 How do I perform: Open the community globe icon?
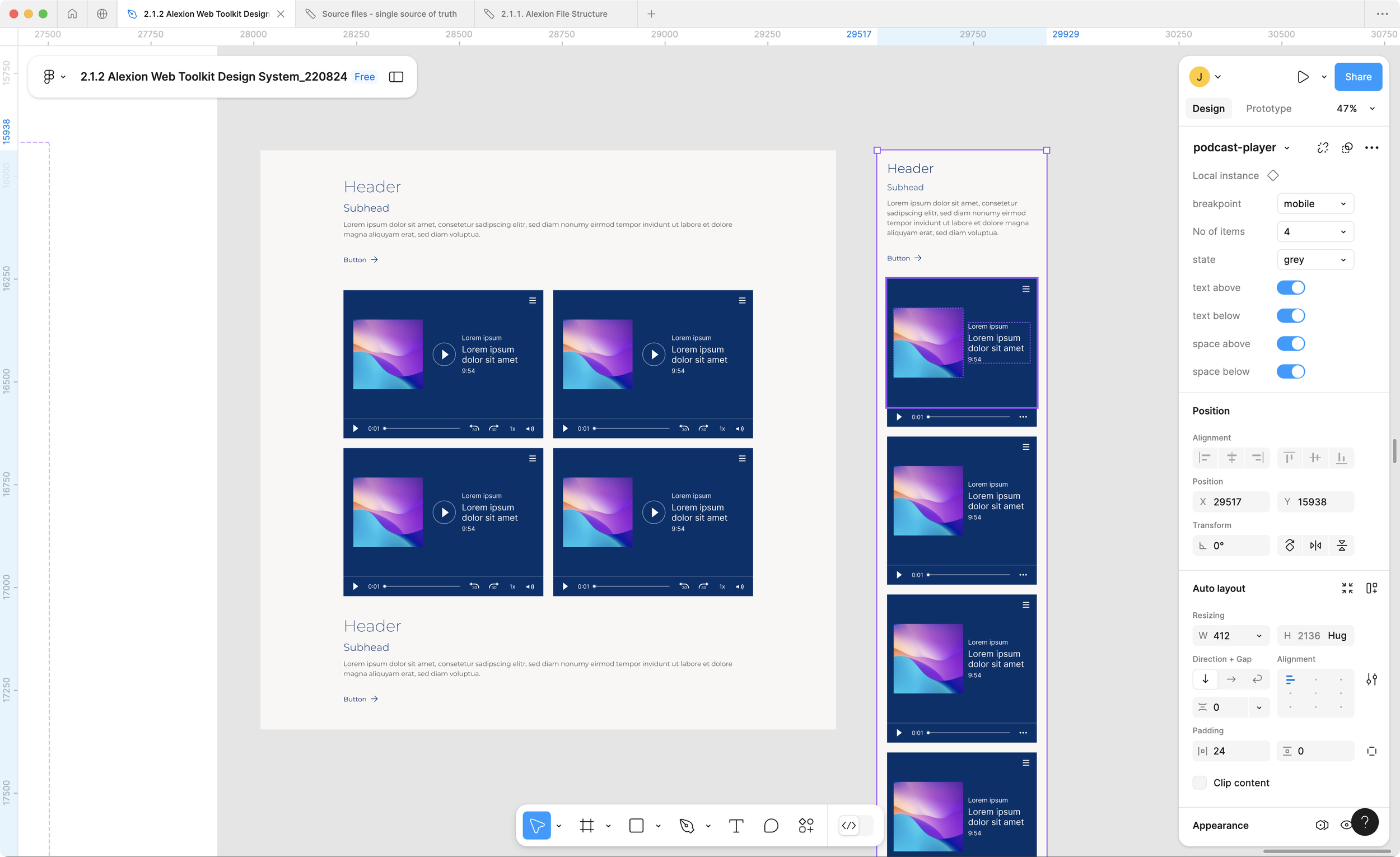tap(102, 13)
